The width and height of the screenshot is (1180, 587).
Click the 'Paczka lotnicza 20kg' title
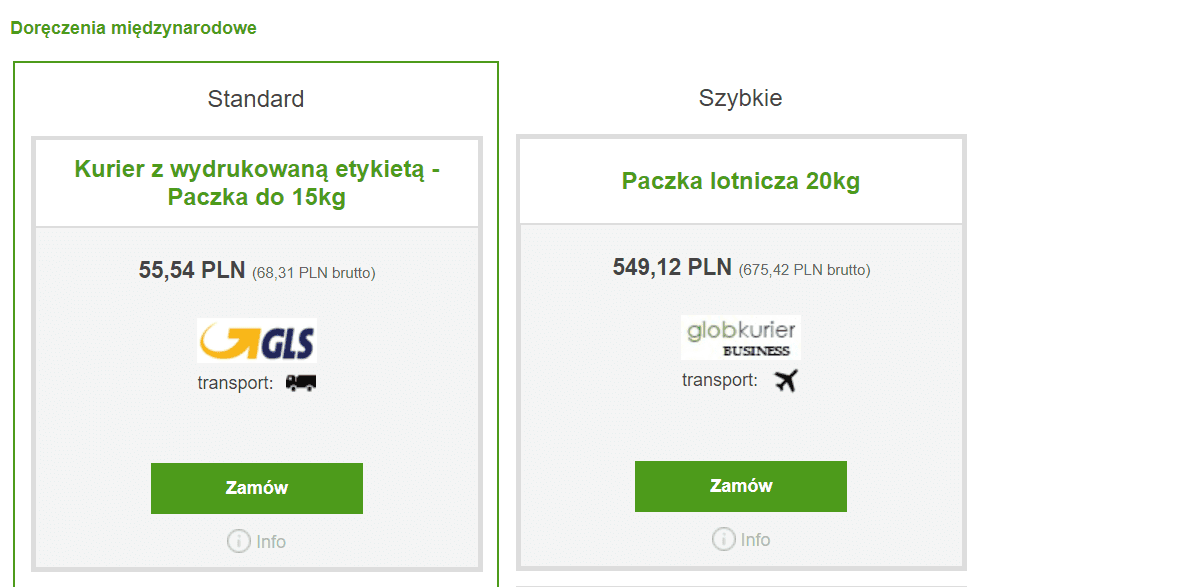[x=741, y=181]
